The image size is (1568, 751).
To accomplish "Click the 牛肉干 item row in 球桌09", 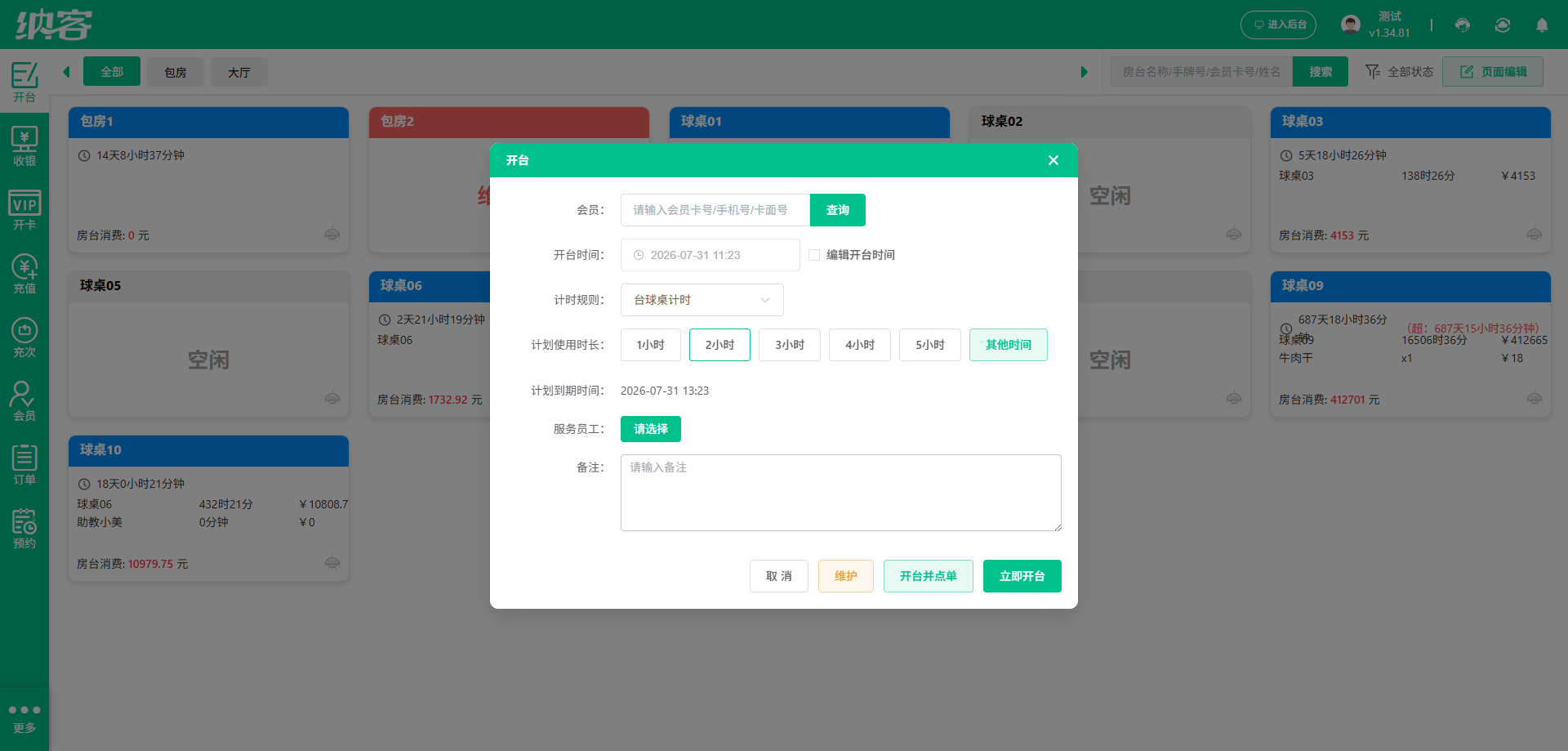I will coord(1410,358).
